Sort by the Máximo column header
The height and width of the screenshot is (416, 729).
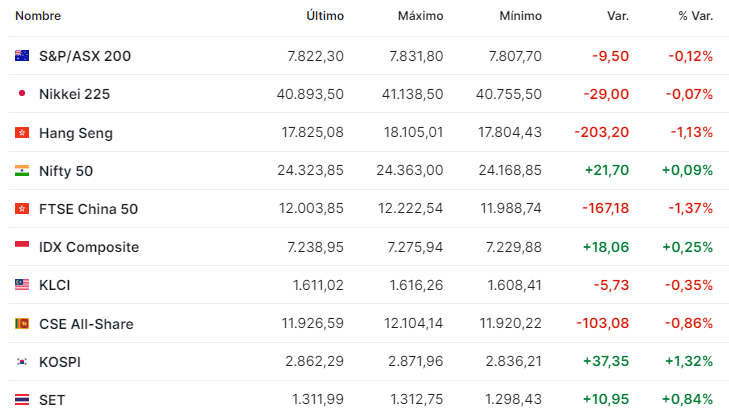pyautogui.click(x=420, y=16)
